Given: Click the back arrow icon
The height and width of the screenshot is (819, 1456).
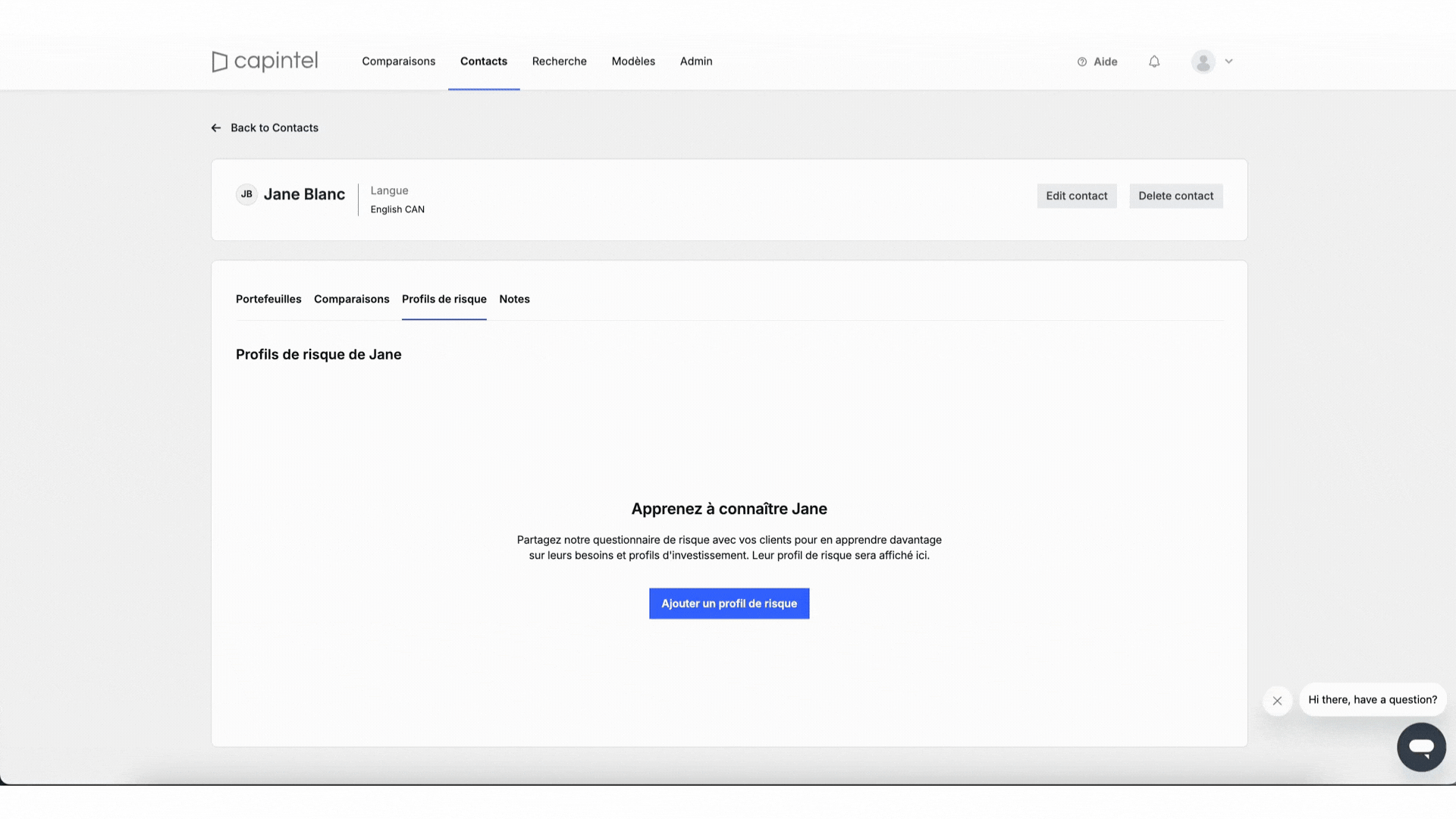Looking at the screenshot, I should [216, 128].
